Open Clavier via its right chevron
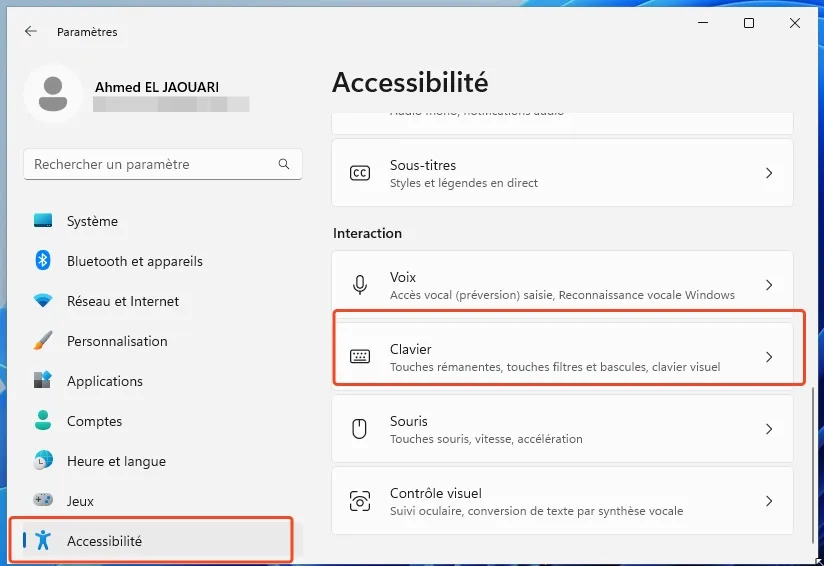Viewport: 824px width, 566px height. [x=769, y=357]
